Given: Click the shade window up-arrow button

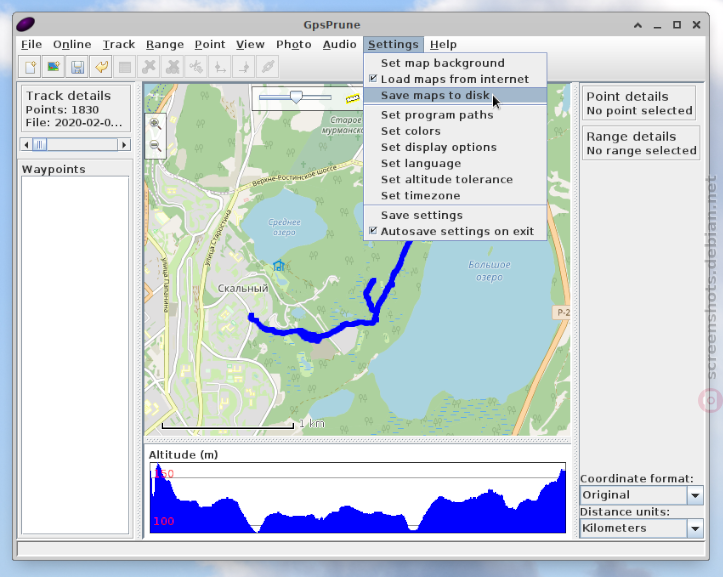Looking at the screenshot, I should [638, 25].
